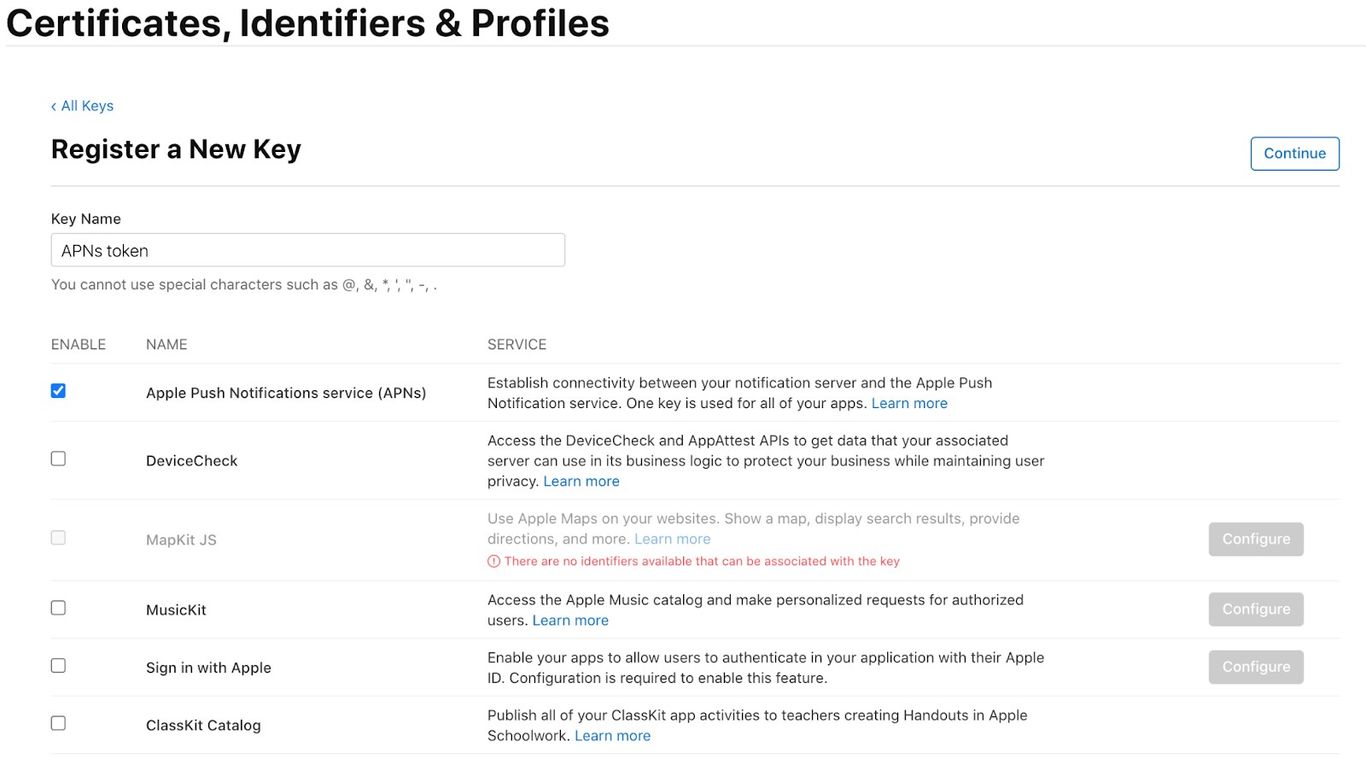
Task: Open Learn more link for APNs
Action: pos(909,403)
